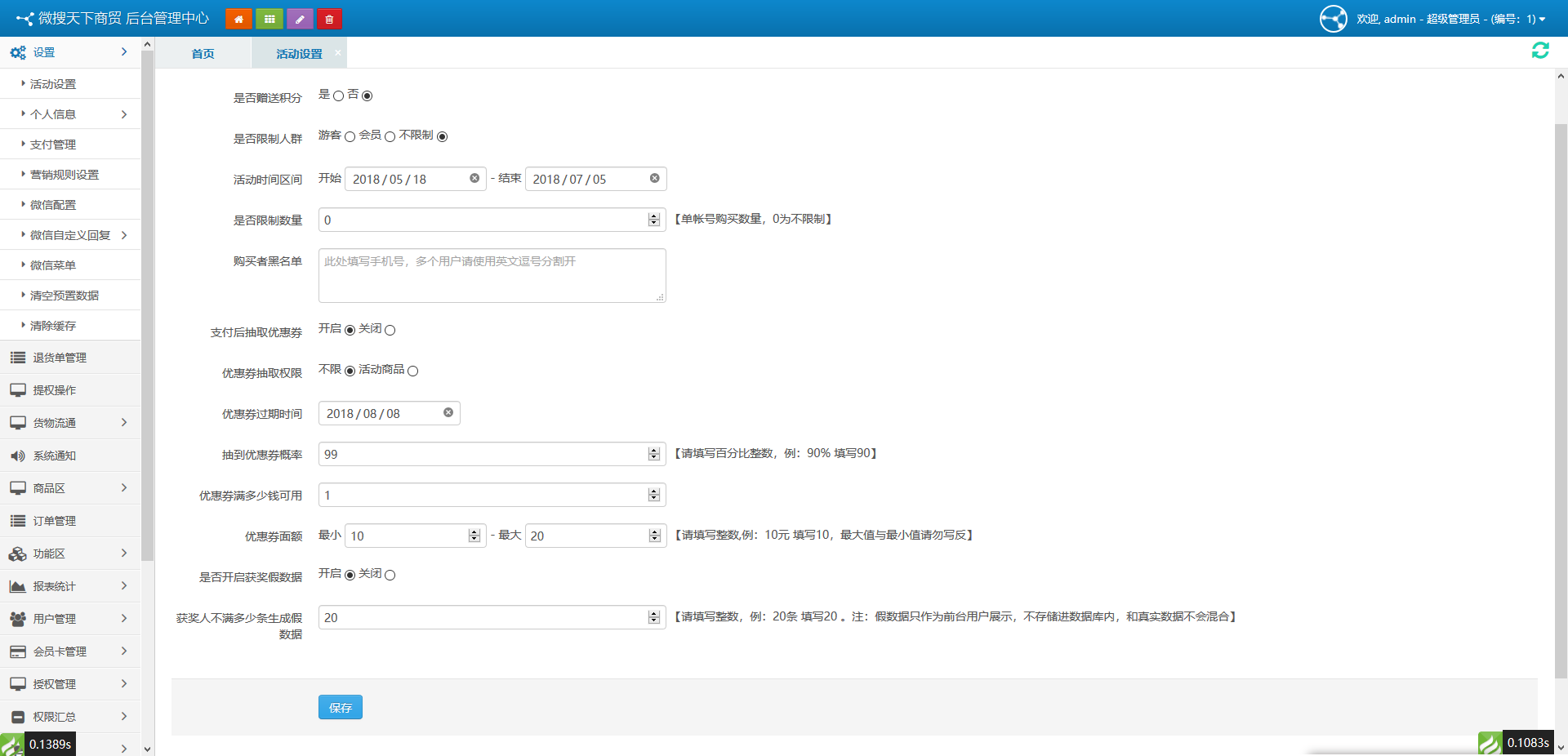Select 是 for 是否赠送积分
This screenshot has width=1568, height=756.
(x=338, y=96)
